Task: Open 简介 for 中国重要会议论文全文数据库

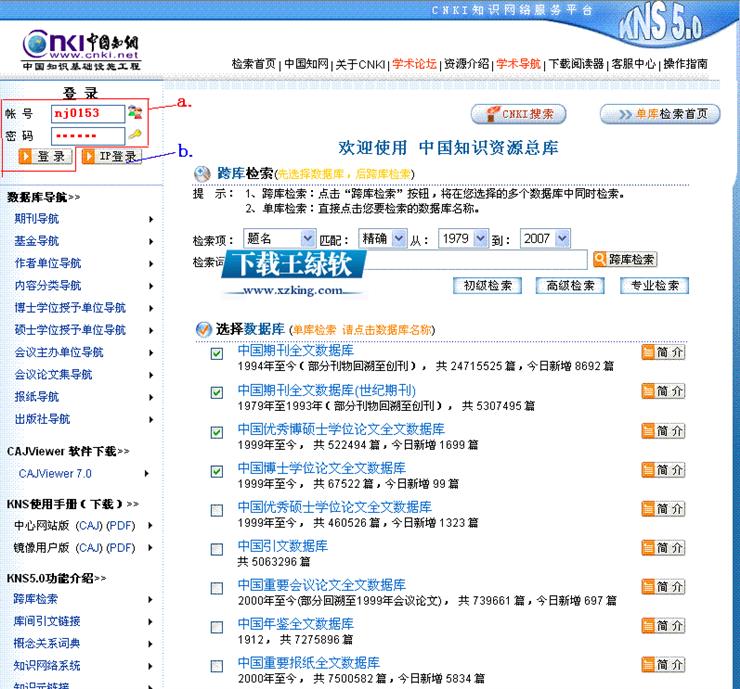Action: coord(663,587)
